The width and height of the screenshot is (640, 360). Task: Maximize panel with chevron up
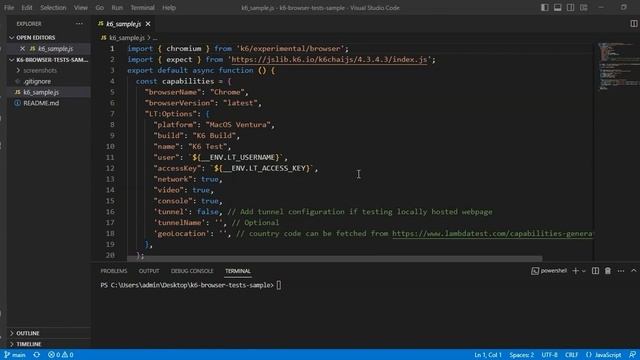click(x=633, y=271)
